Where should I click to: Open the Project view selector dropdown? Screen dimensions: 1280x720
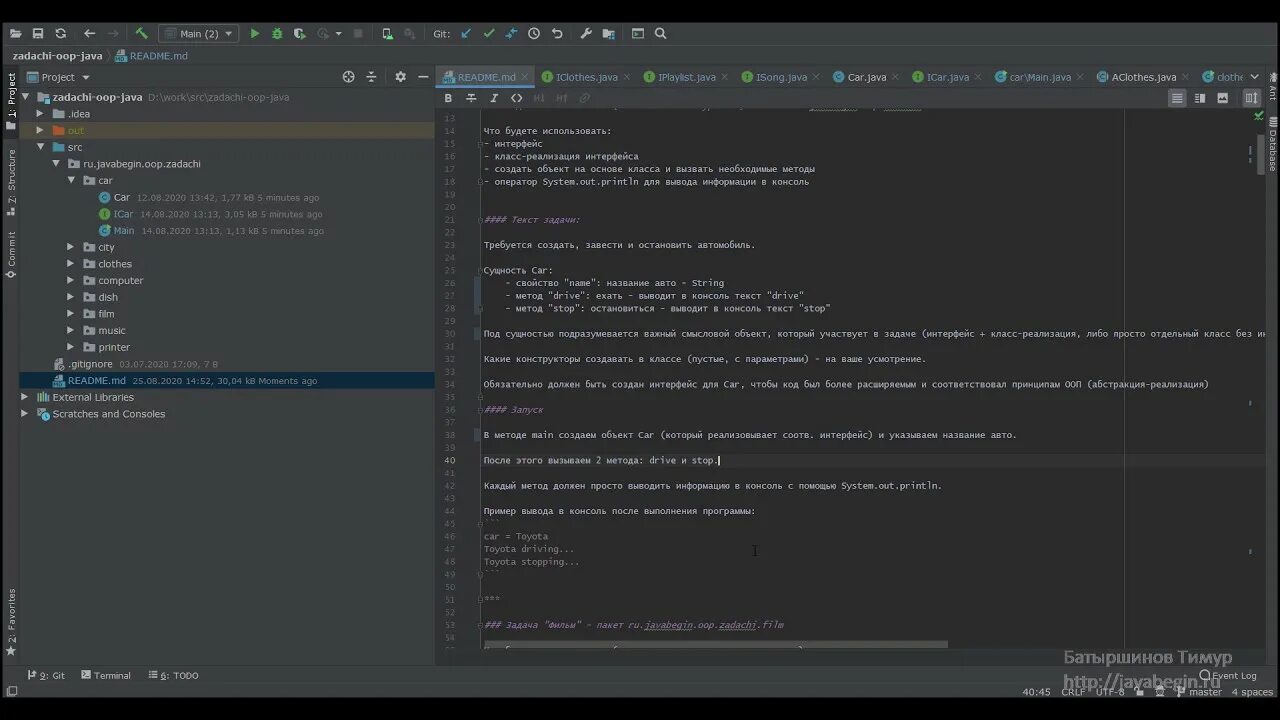59,77
